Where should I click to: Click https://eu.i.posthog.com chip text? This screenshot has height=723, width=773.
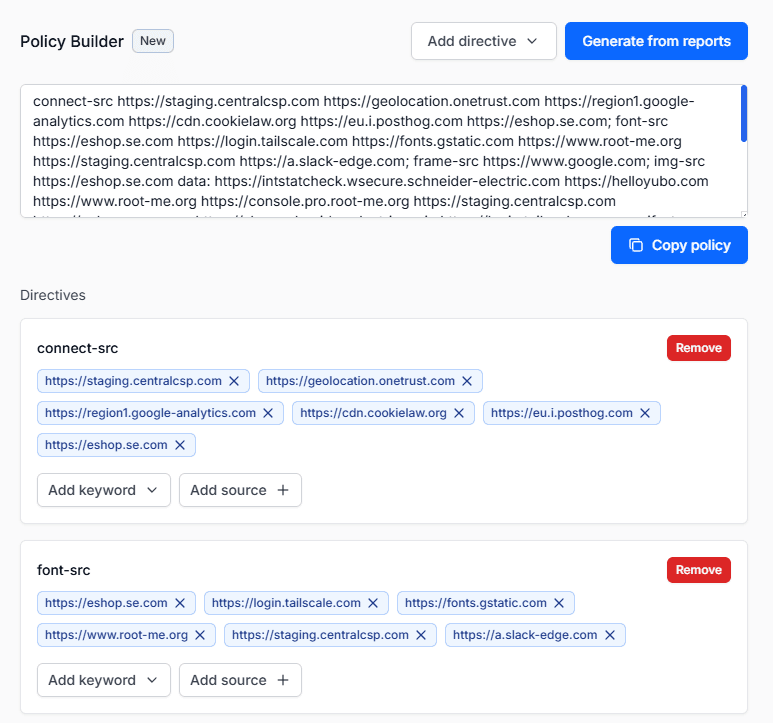point(562,413)
